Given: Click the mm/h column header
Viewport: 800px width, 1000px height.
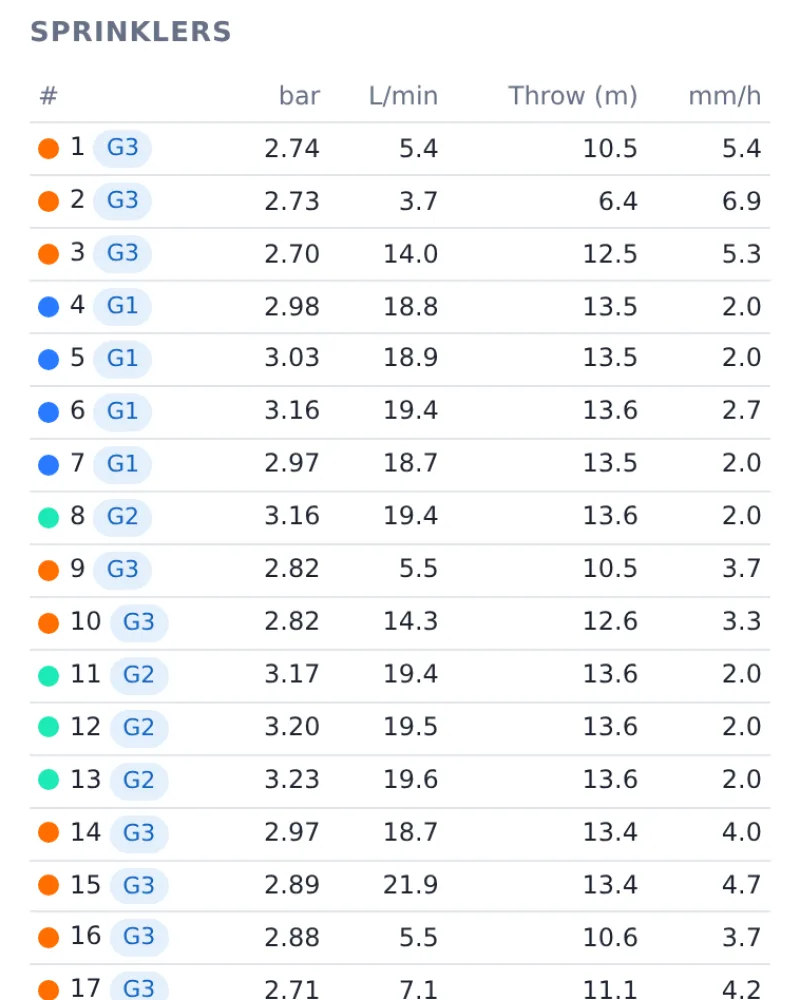Looking at the screenshot, I should [x=725, y=96].
